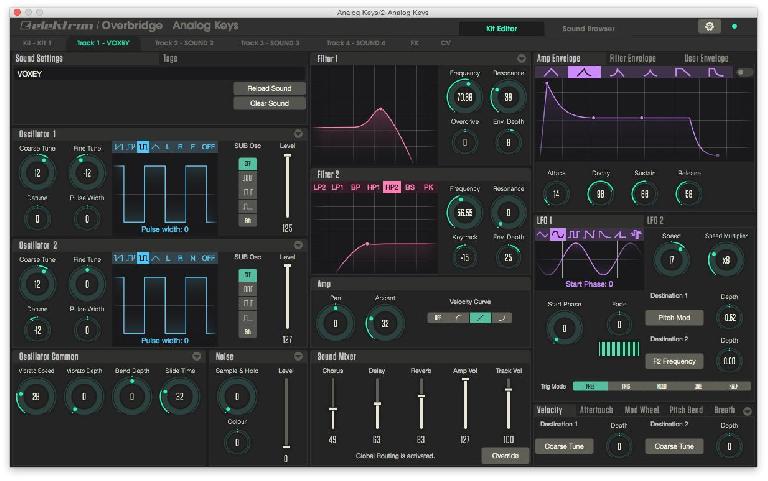Viewport: 768px width, 481px height.
Task: Select HP2 filter type in Filter 2
Action: click(391, 187)
